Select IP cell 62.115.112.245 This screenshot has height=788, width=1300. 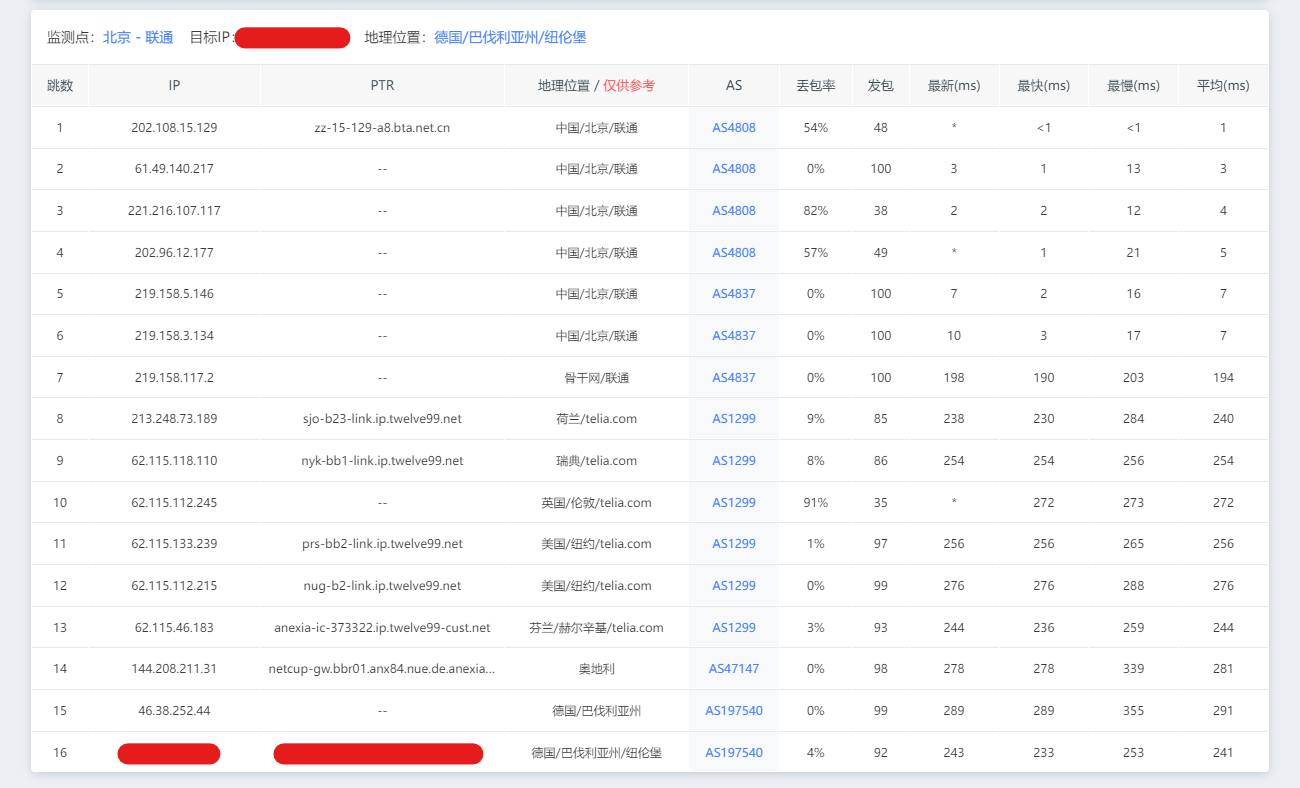[x=174, y=503]
